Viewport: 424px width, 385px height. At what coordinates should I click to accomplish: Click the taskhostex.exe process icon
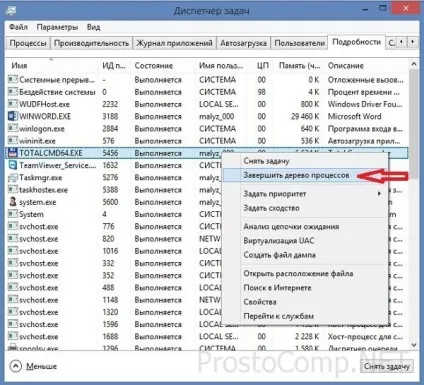point(13,190)
